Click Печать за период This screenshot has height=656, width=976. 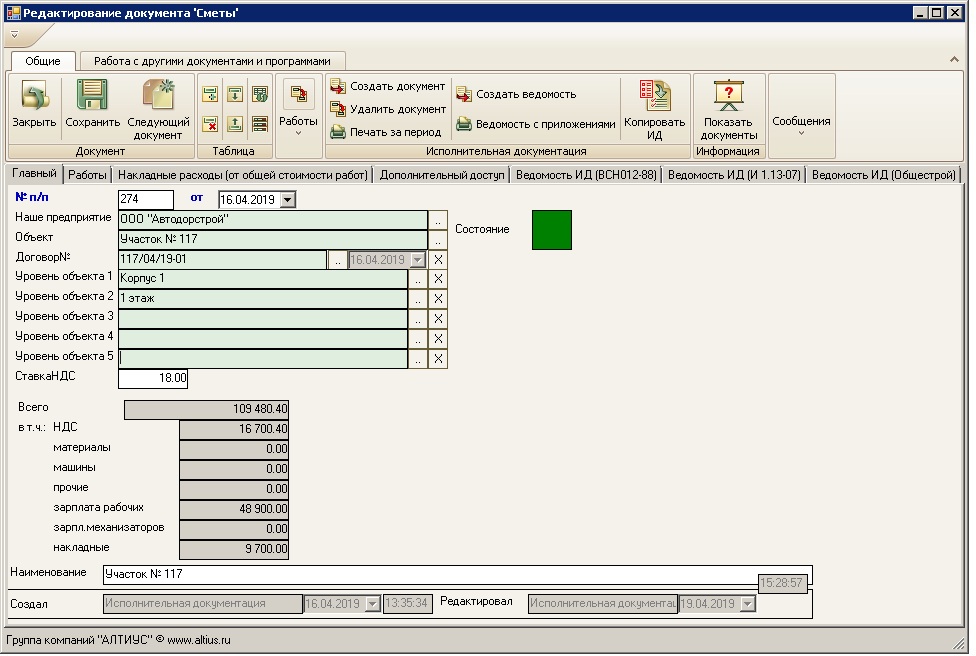click(x=386, y=132)
